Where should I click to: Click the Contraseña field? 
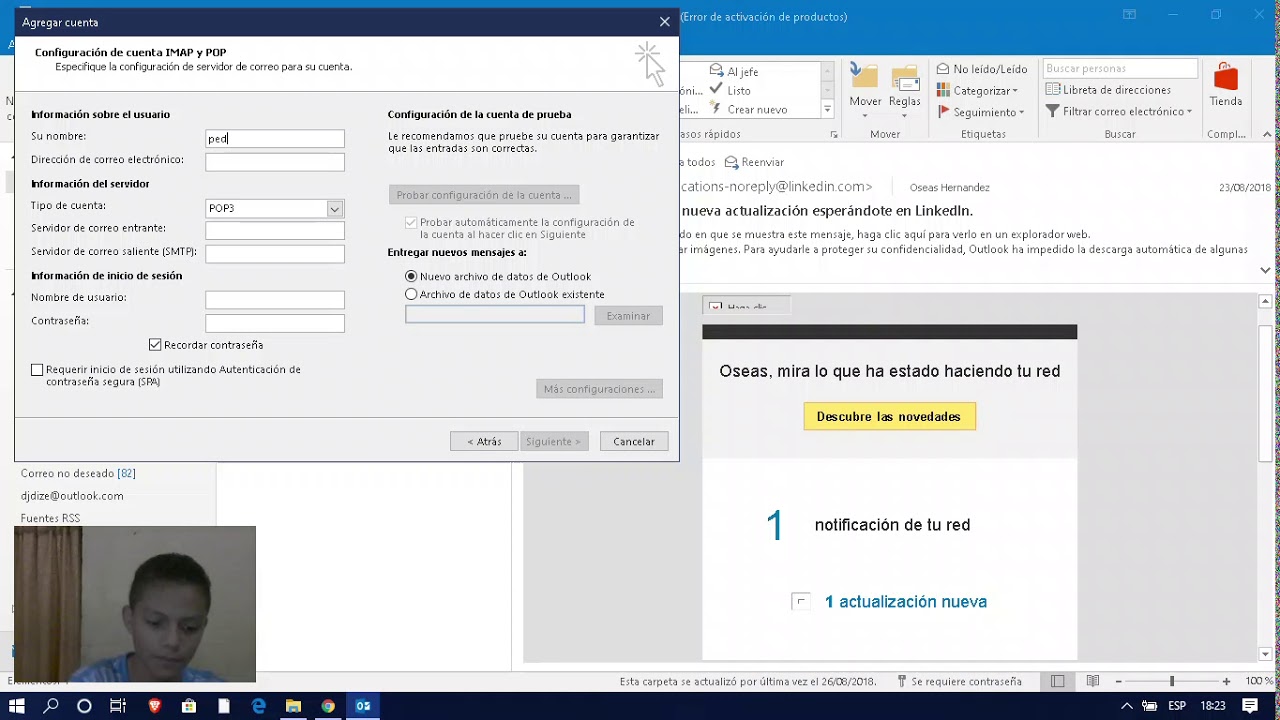(275, 323)
